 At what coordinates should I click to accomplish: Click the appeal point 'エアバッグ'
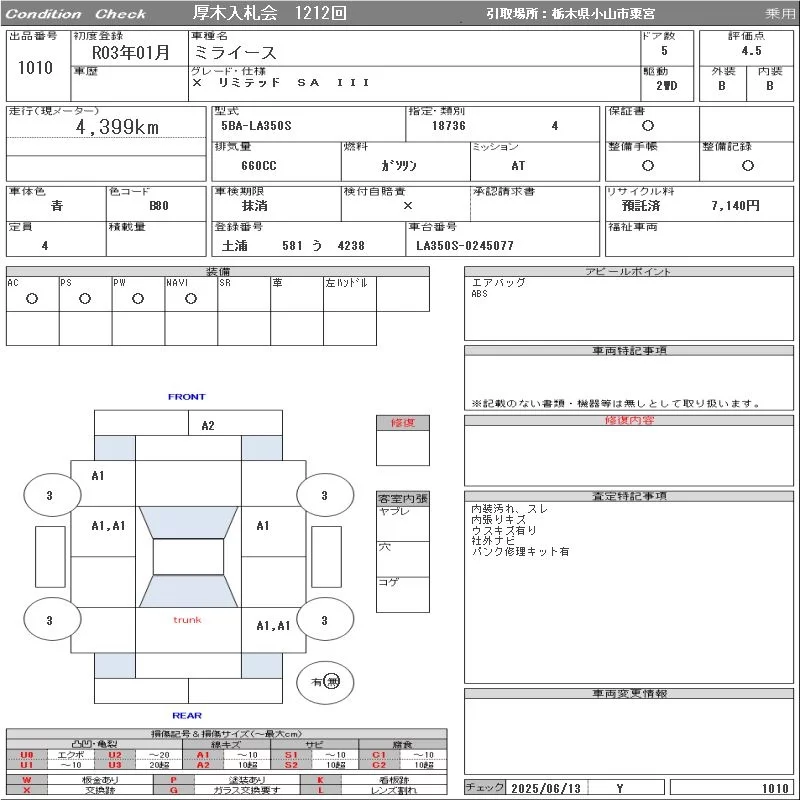(498, 283)
